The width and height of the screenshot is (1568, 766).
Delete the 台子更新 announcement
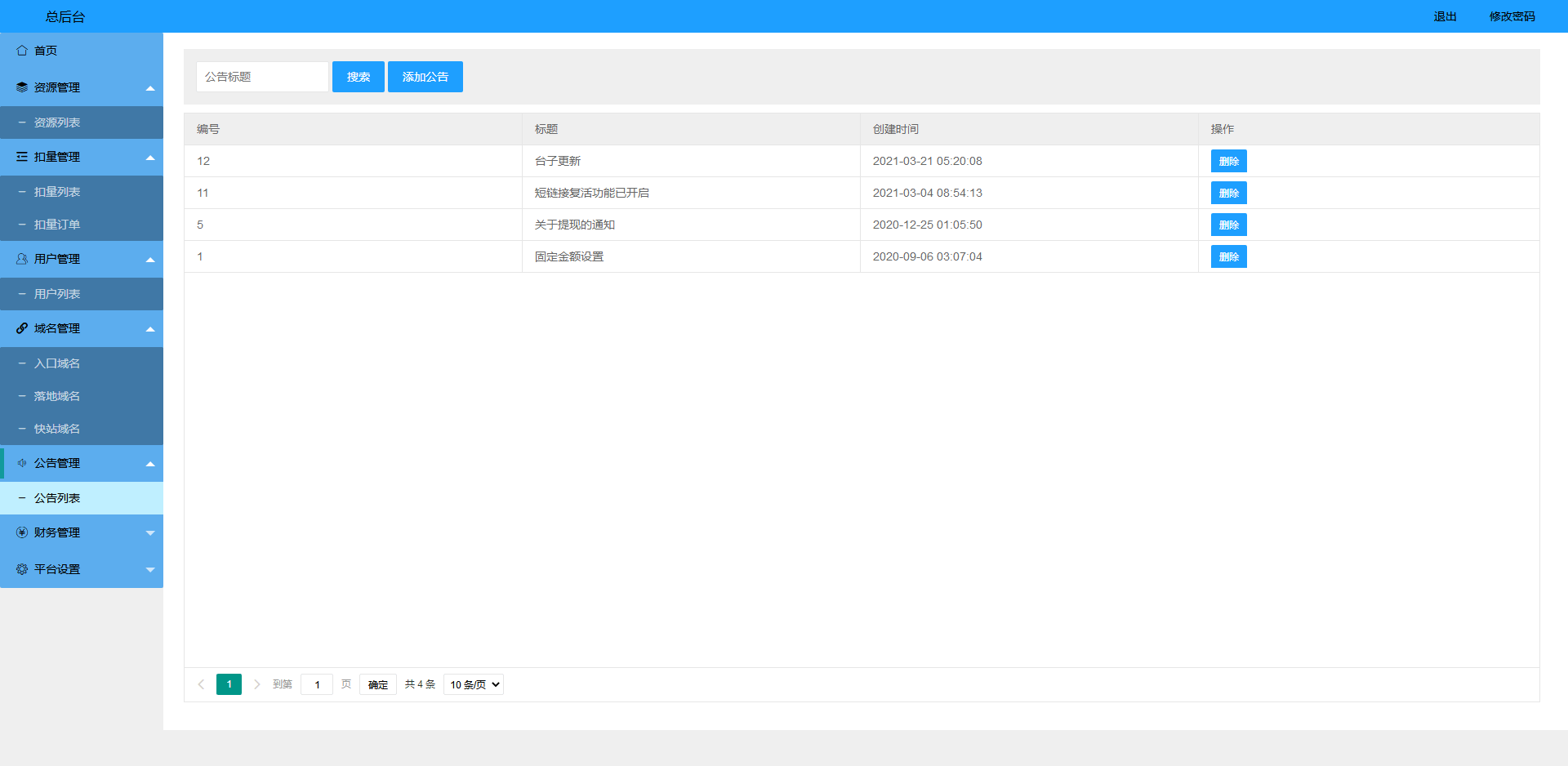click(x=1228, y=161)
